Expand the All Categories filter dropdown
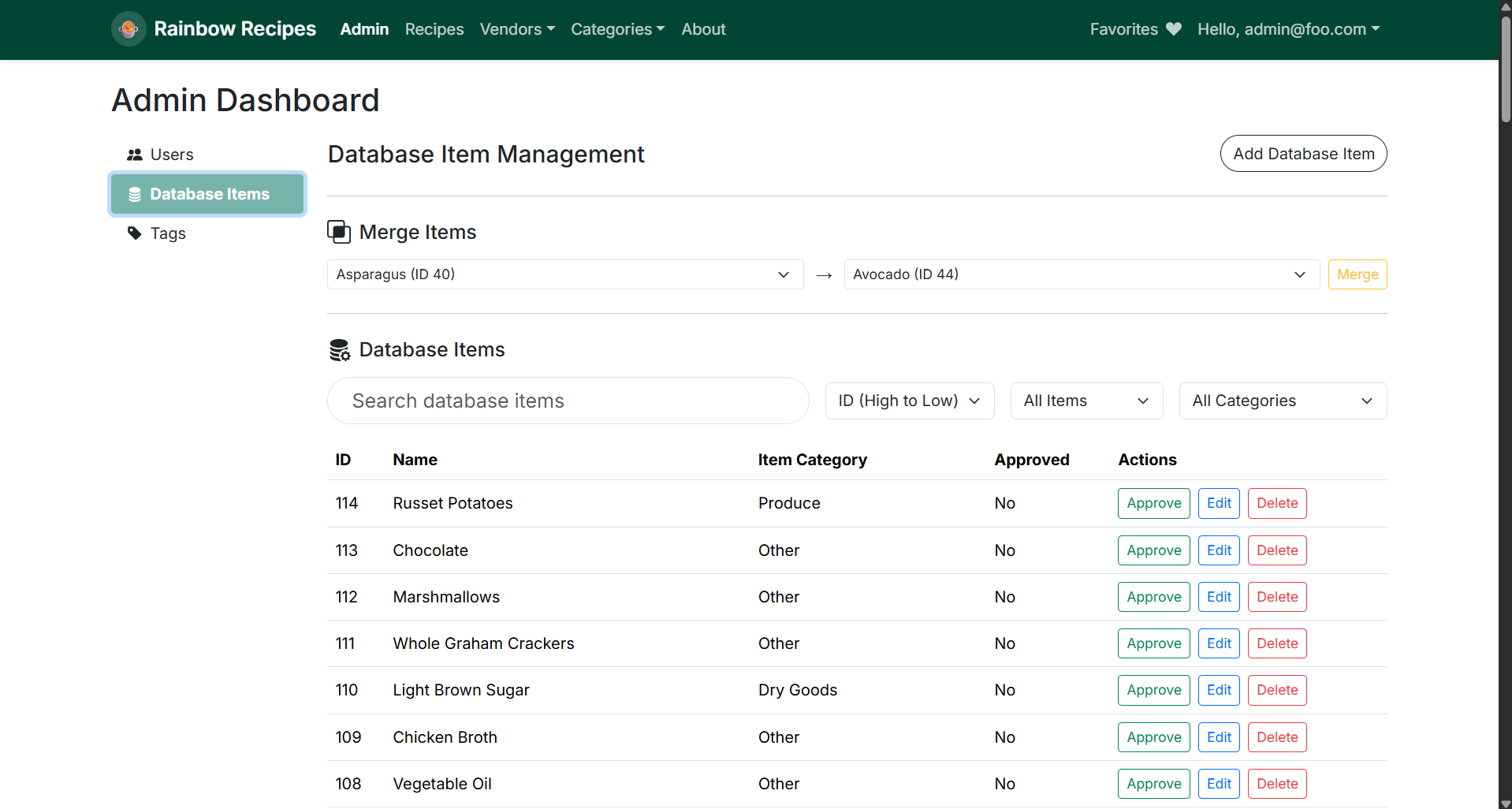Image resolution: width=1512 pixels, height=809 pixels. click(1282, 401)
